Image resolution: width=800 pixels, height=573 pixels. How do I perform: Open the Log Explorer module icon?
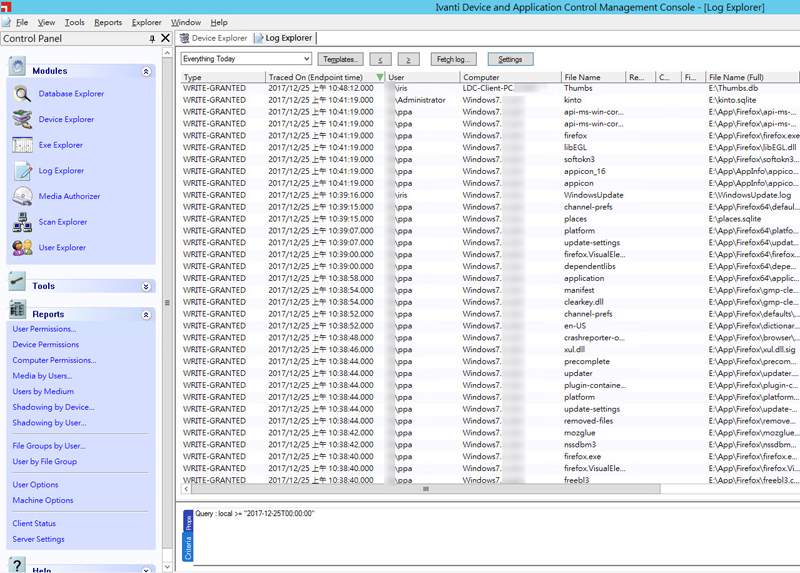pyautogui.click(x=22, y=170)
